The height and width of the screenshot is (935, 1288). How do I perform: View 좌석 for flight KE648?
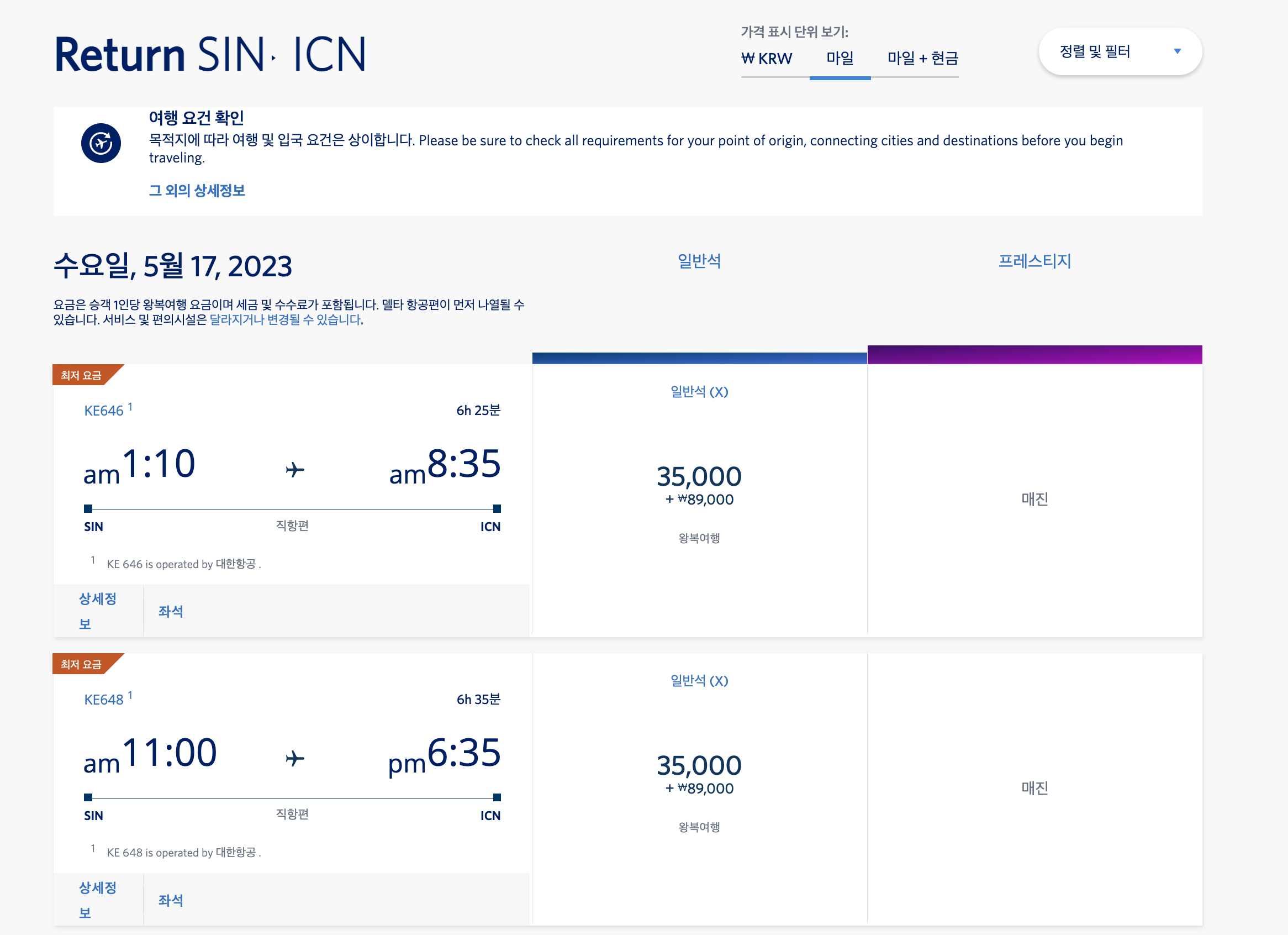[170, 900]
